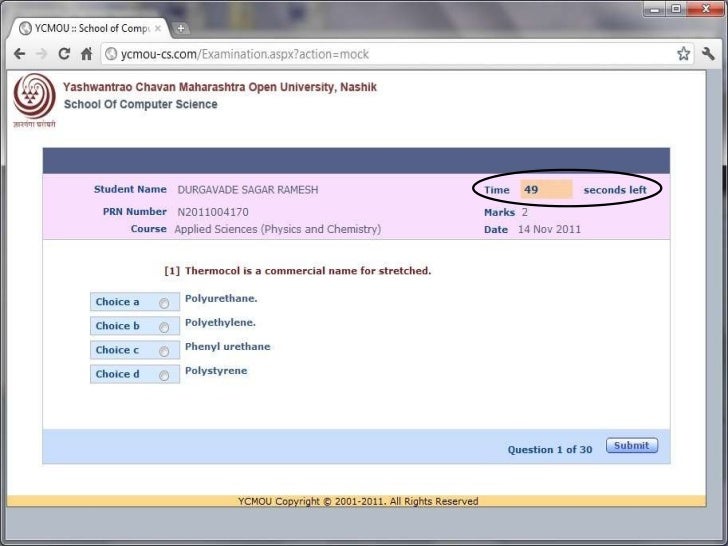Select the YCMOU School of Computer tab

coord(91,28)
